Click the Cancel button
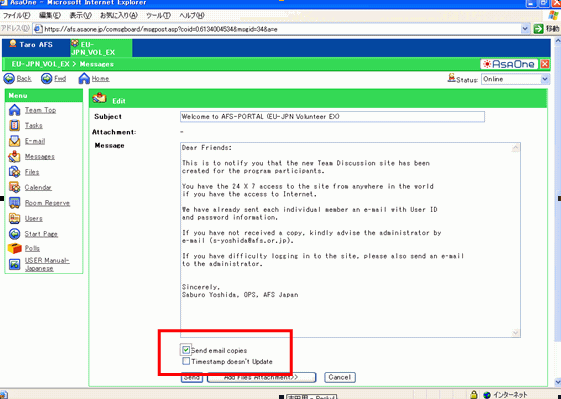561x399 pixels. tap(340, 377)
